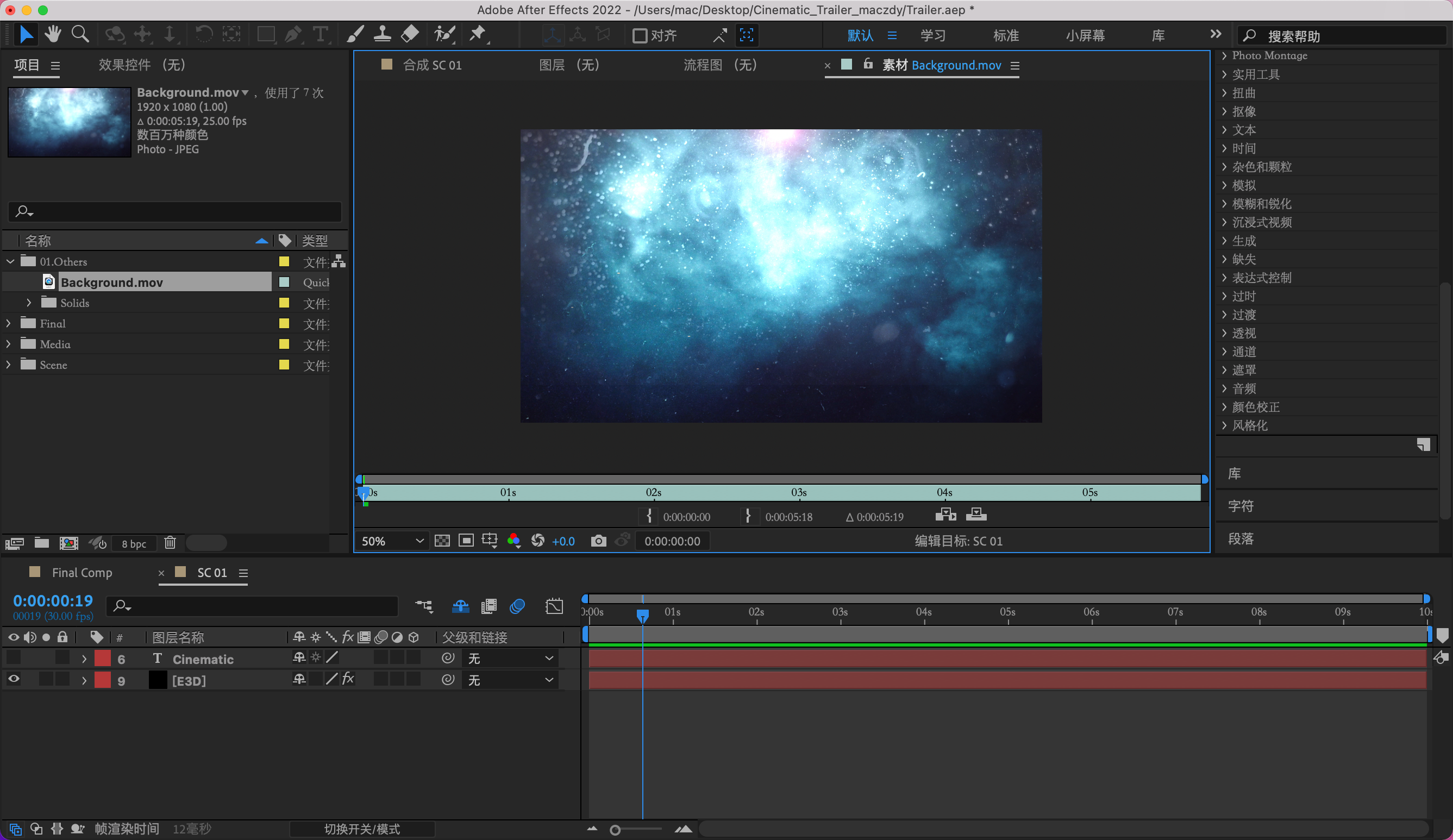
Task: Click the 切换开关/模式 button
Action: [362, 829]
